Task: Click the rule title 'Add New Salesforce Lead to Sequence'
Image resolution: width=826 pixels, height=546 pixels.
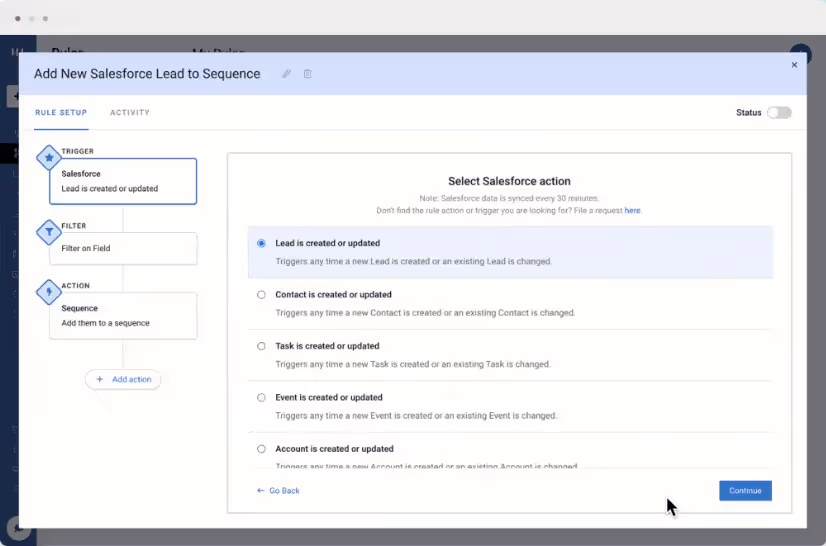Action: click(147, 74)
